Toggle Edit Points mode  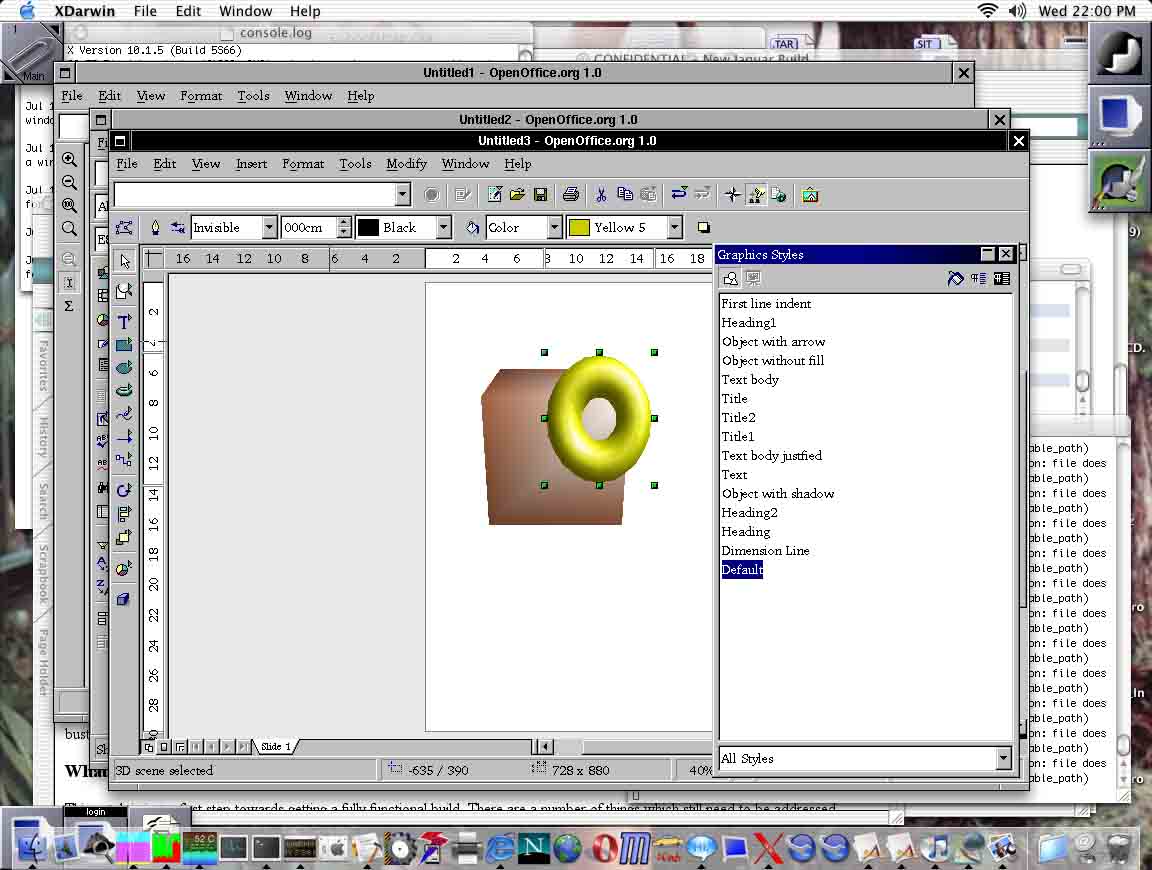[124, 228]
